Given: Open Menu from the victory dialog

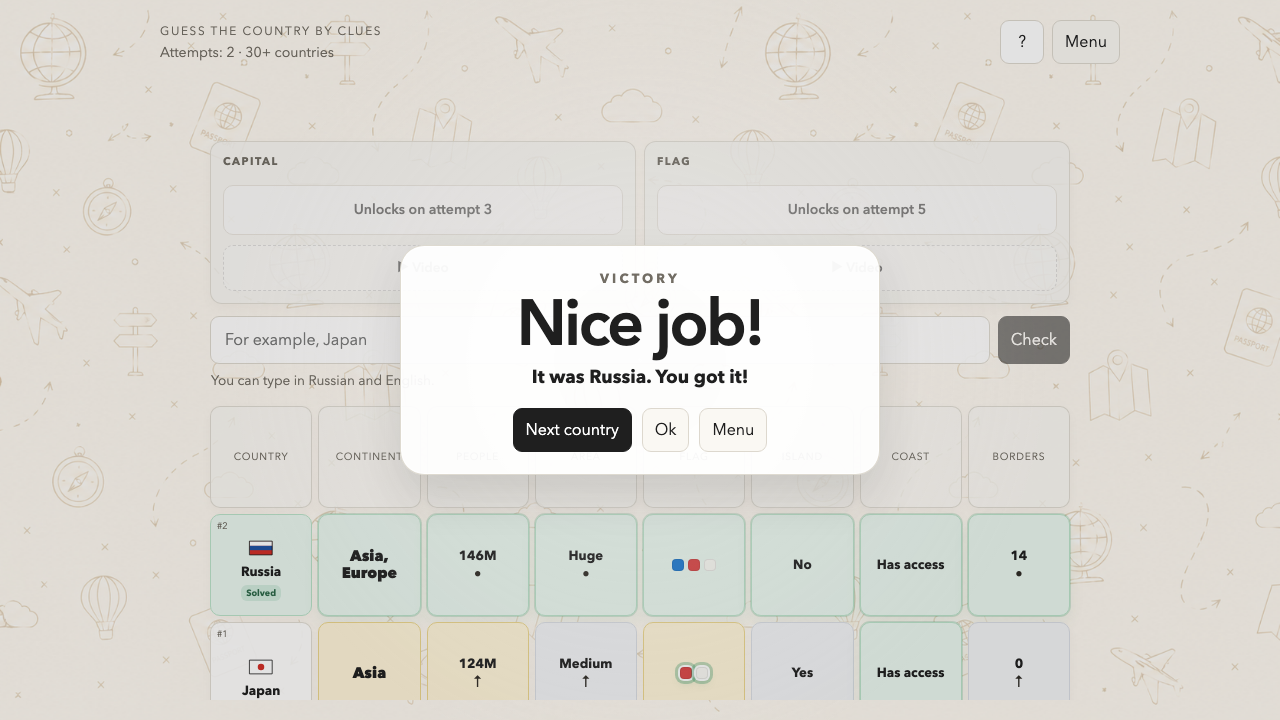Looking at the screenshot, I should (x=733, y=430).
